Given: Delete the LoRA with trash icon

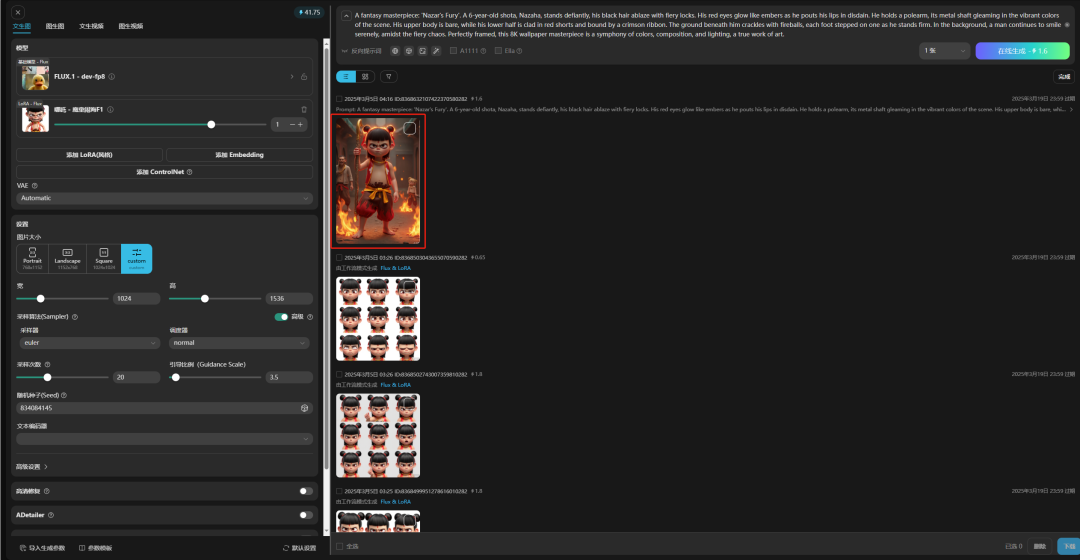Looking at the screenshot, I should pyautogui.click(x=304, y=110).
